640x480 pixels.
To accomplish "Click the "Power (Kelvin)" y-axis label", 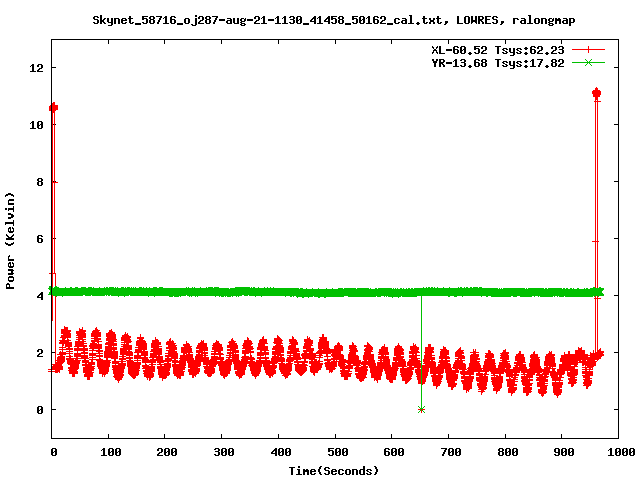I will pyautogui.click(x=10, y=241).
